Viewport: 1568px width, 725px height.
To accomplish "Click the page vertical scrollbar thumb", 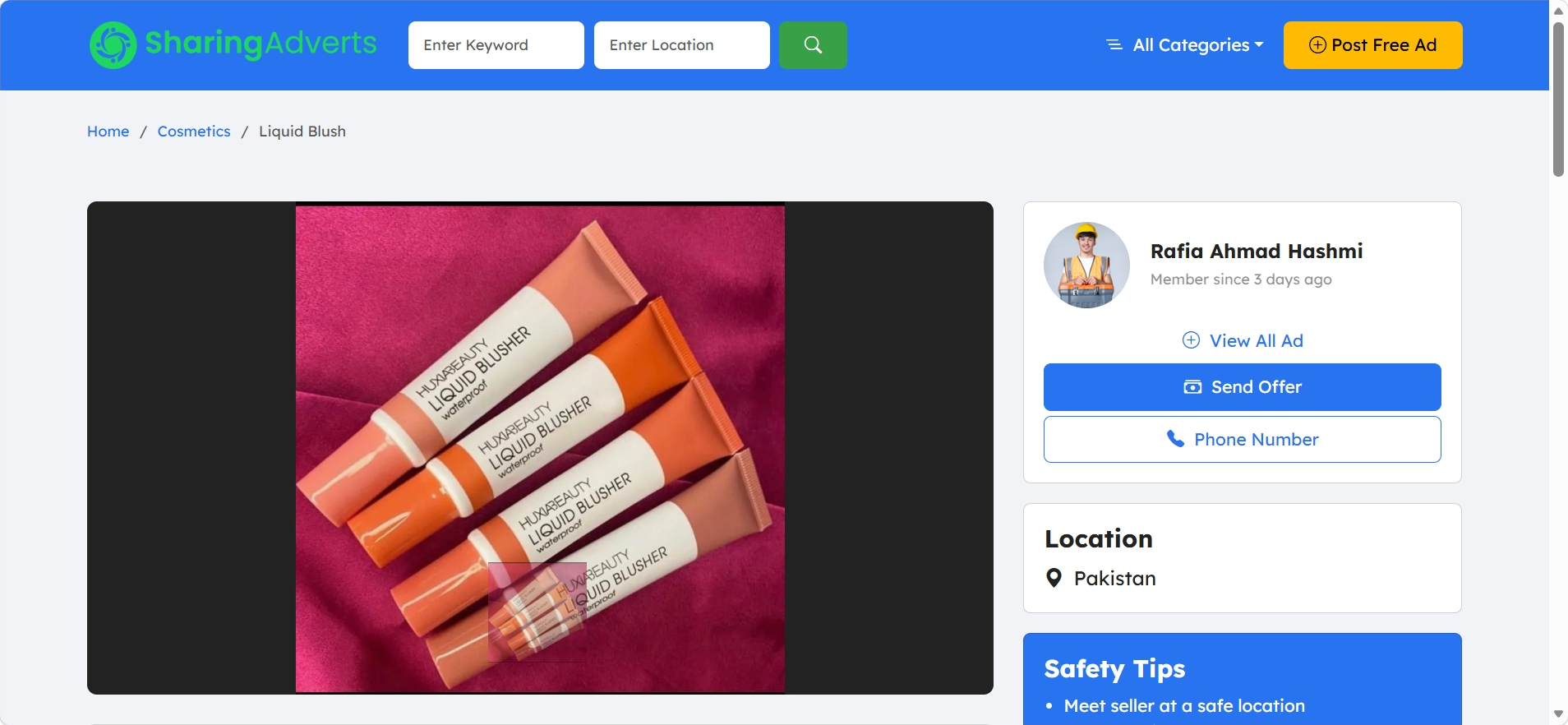I will point(1558,99).
